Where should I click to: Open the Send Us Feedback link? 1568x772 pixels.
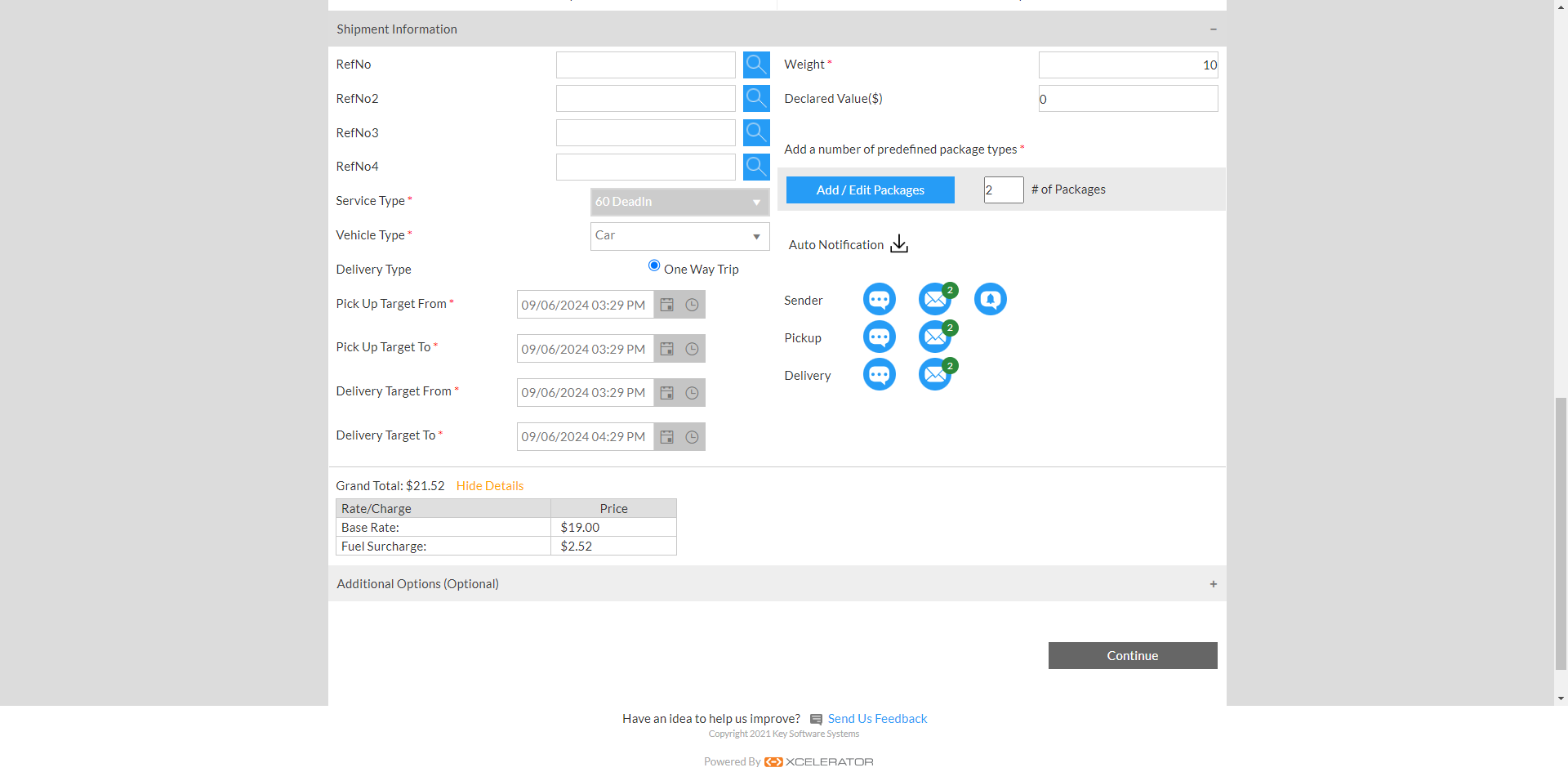[x=877, y=719]
